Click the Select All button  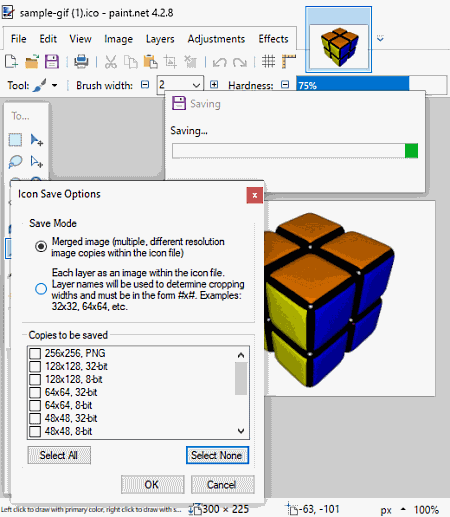pos(59,455)
